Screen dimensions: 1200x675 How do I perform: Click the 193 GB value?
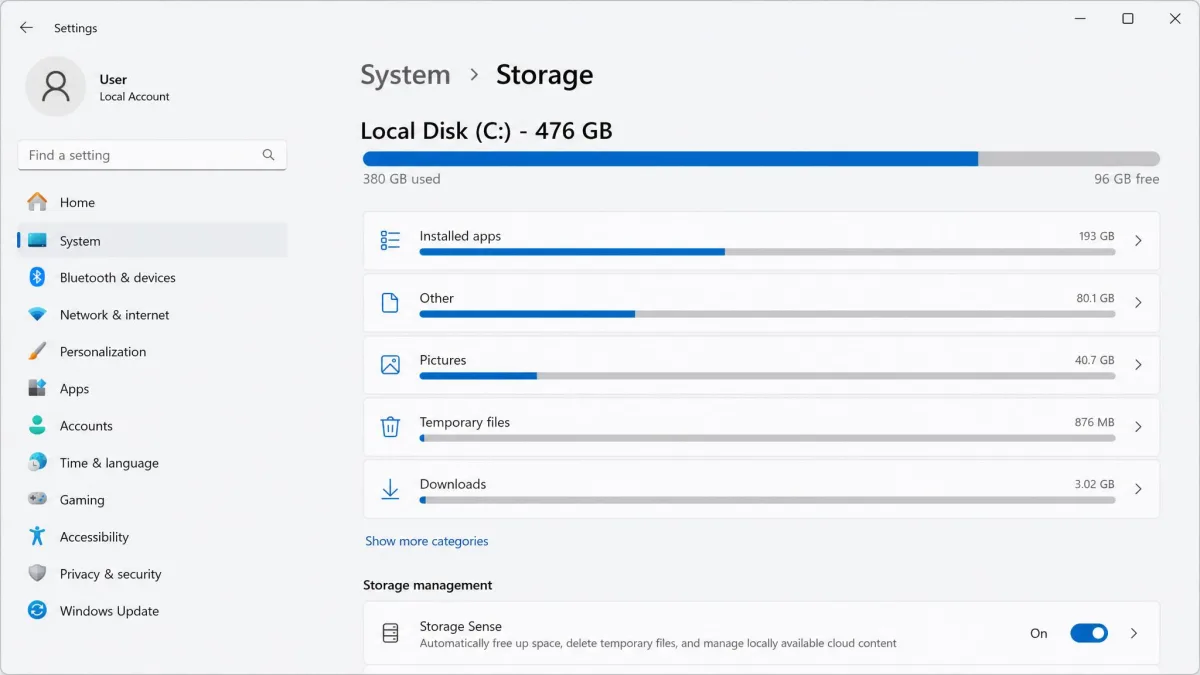[1096, 236]
